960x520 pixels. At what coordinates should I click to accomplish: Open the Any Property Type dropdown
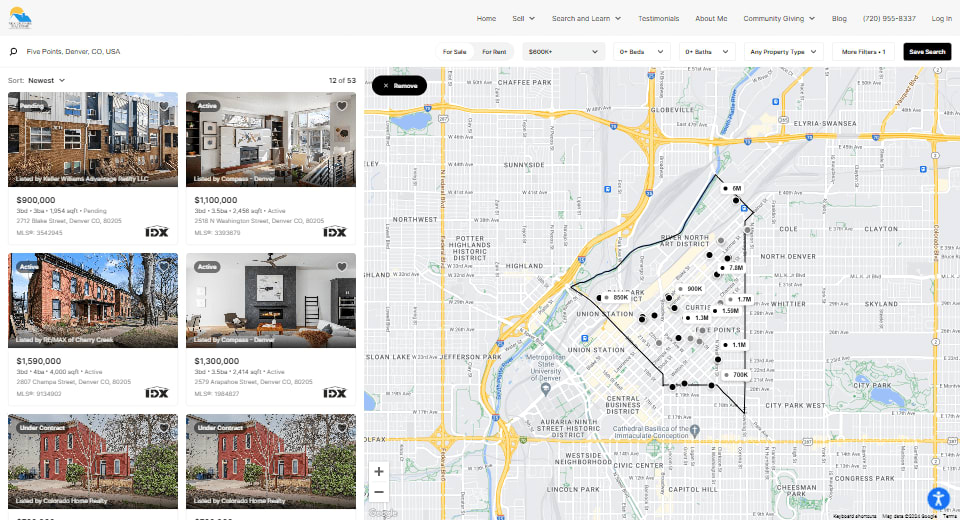click(x=784, y=52)
